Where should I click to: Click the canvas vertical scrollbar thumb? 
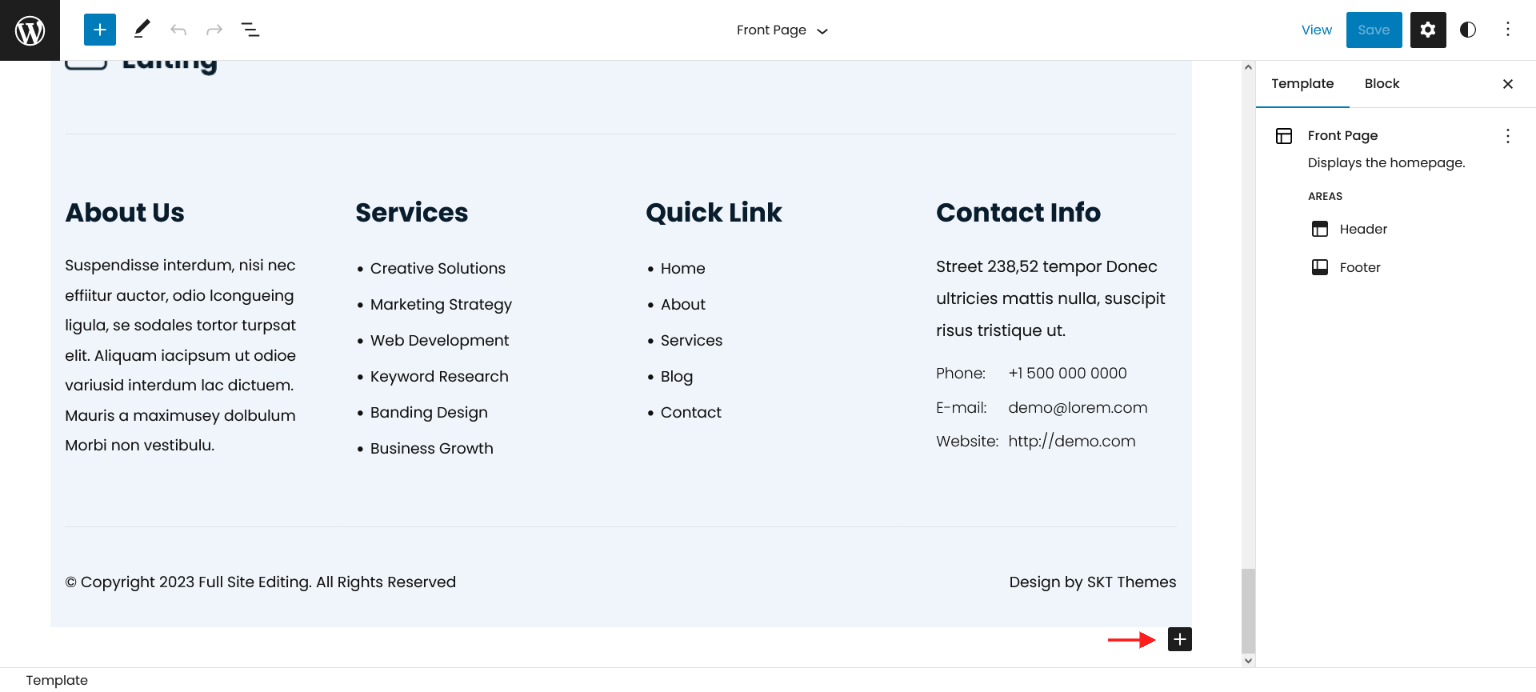click(x=1248, y=610)
